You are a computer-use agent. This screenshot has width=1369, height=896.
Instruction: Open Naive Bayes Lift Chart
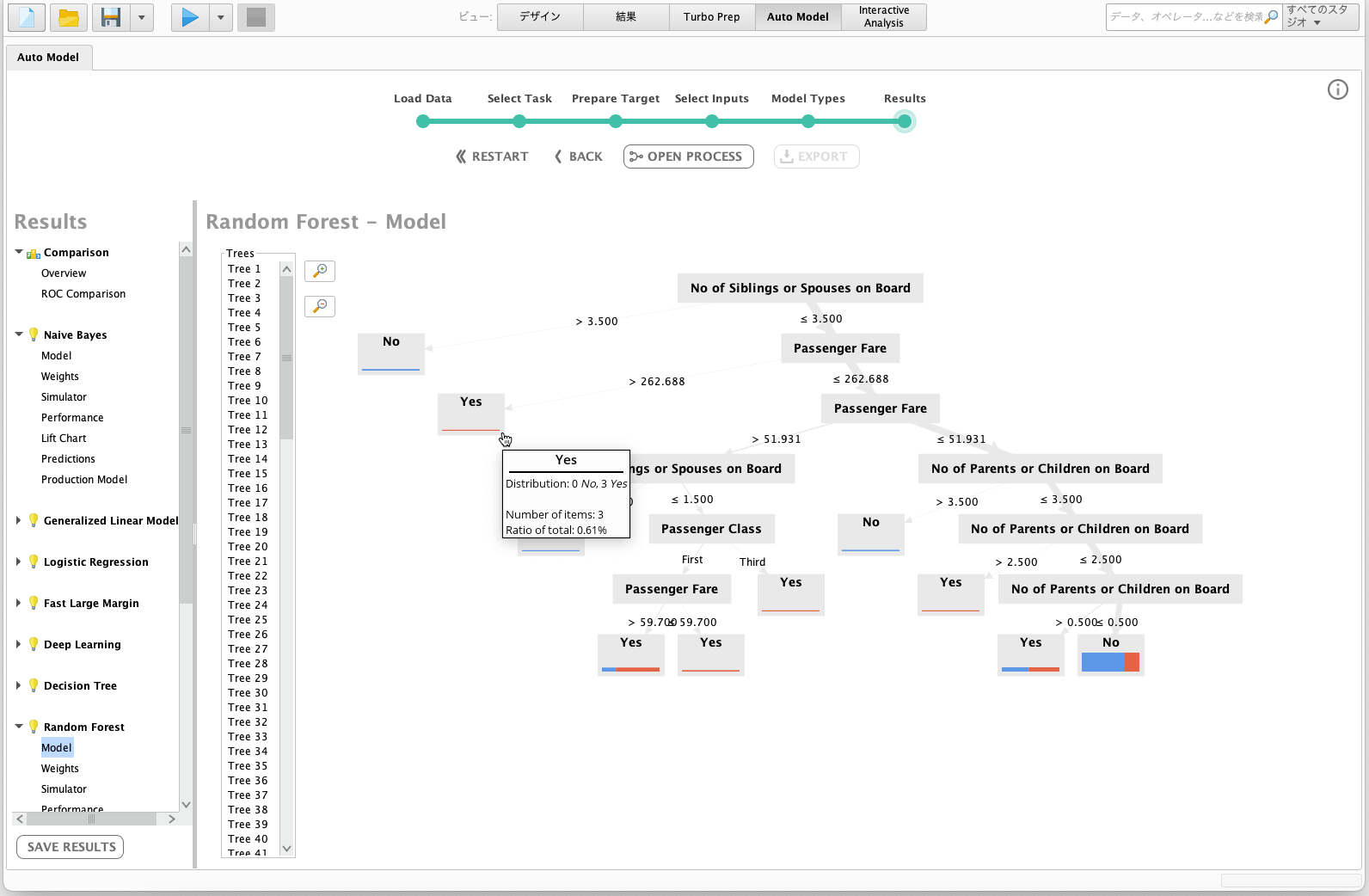(x=64, y=439)
